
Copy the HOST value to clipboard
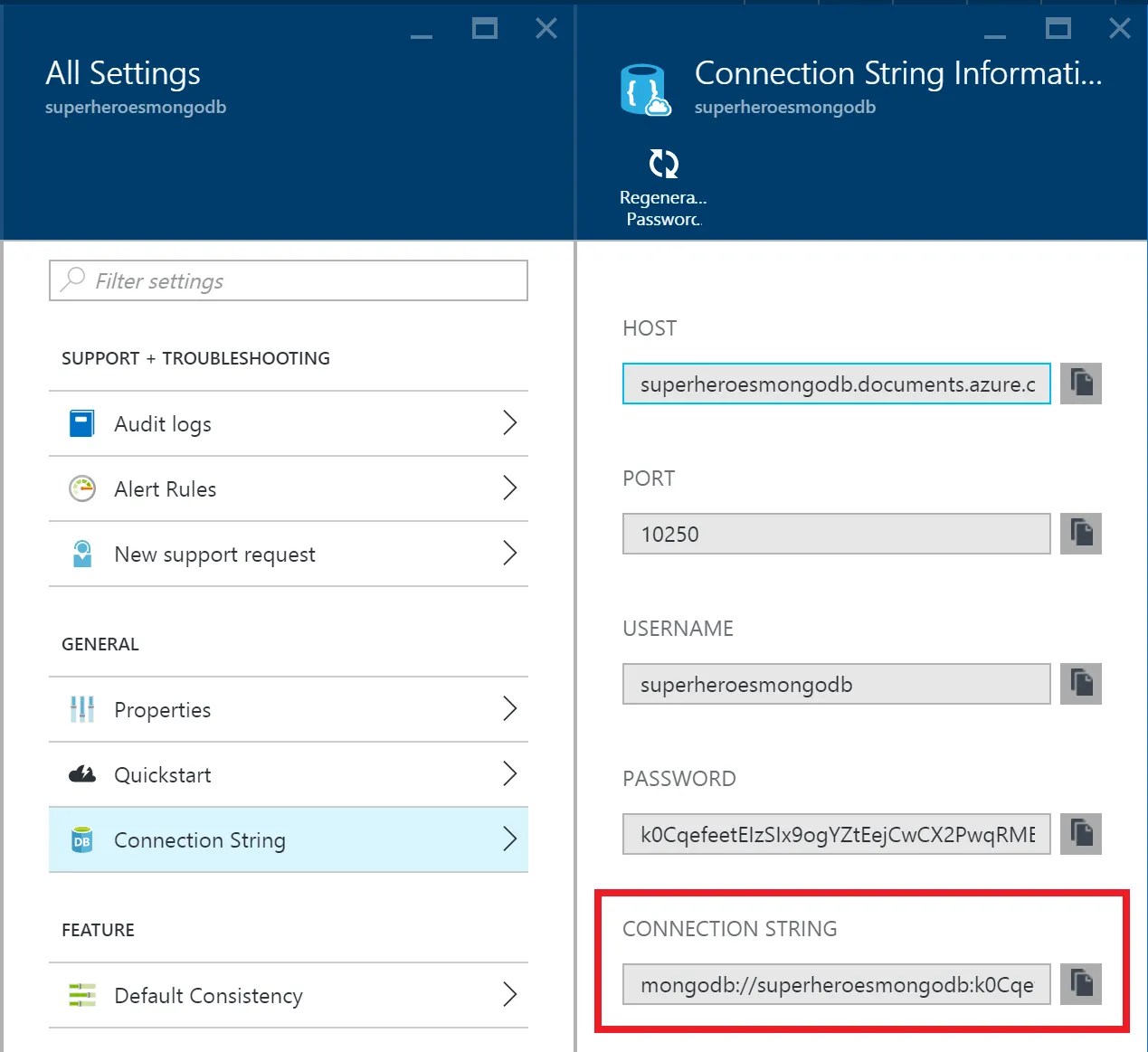click(1081, 384)
